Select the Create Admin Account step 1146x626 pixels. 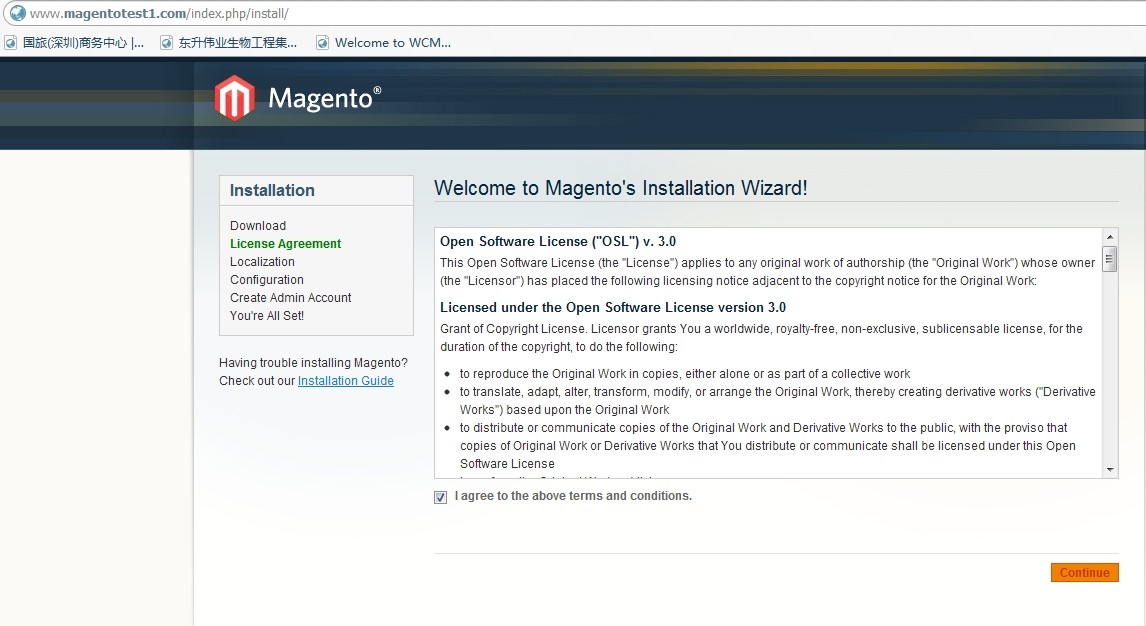291,298
